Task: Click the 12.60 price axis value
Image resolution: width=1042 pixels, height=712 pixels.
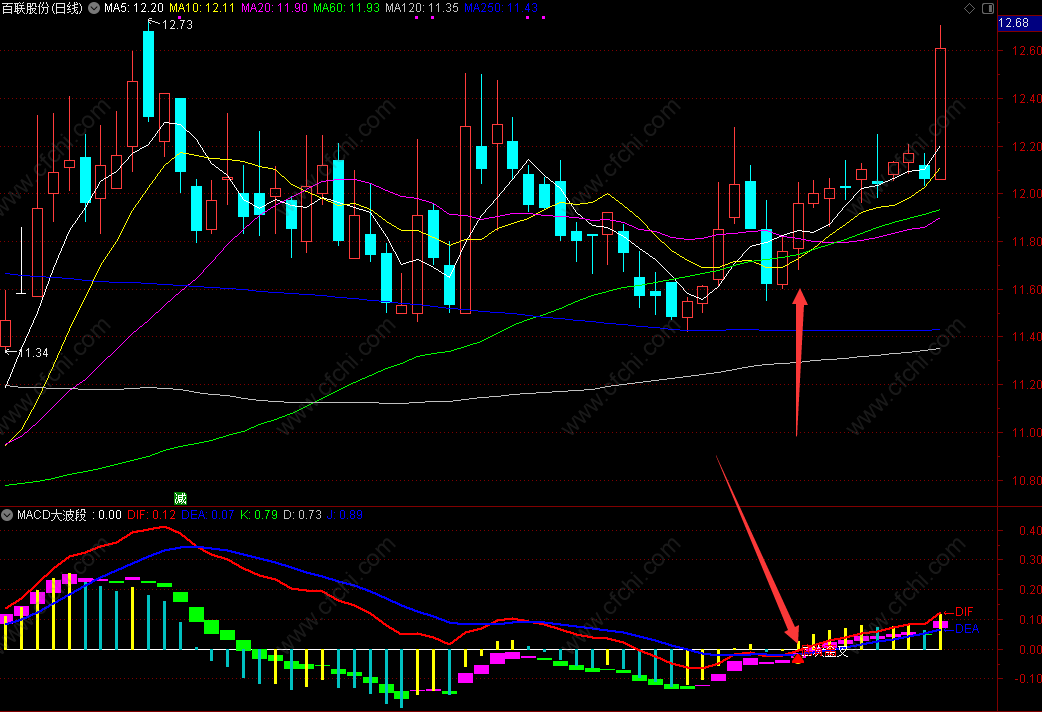Action: [1027, 51]
